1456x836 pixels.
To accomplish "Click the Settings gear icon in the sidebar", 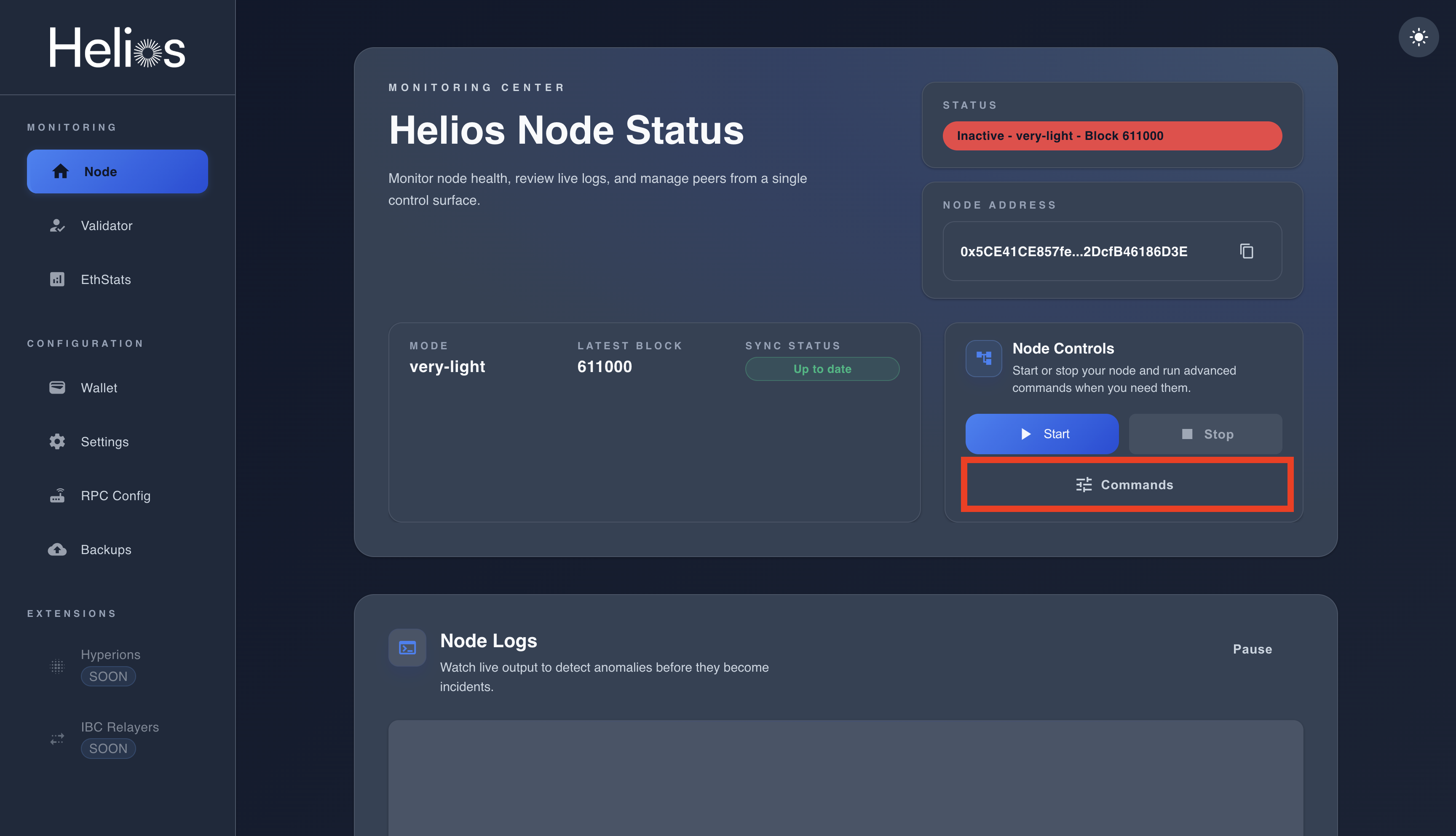I will click(x=57, y=442).
